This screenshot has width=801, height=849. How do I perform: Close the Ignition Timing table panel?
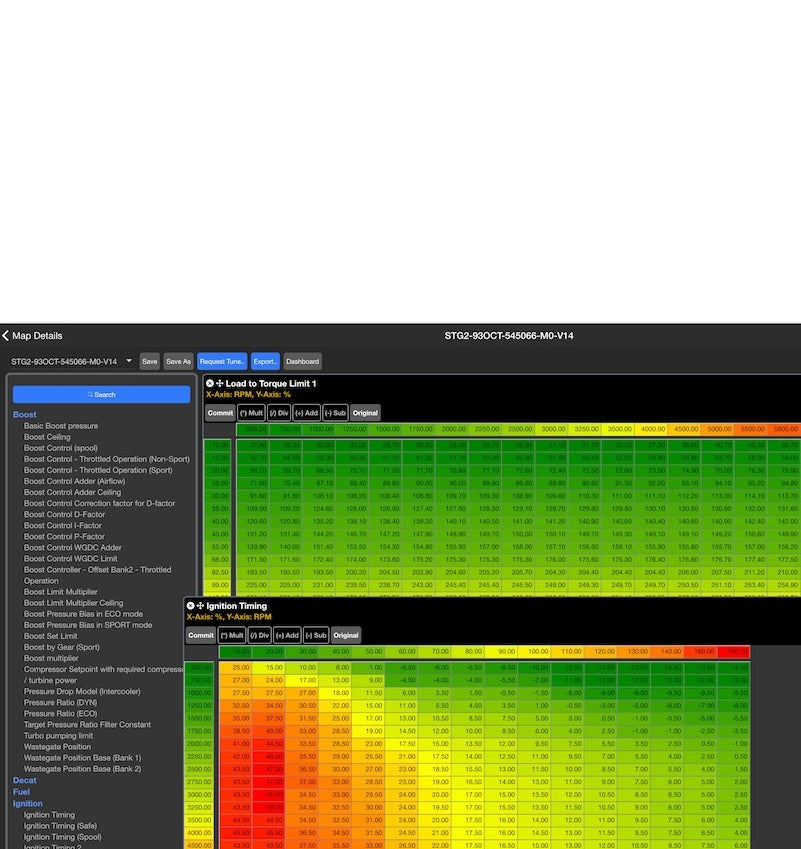click(x=190, y=606)
